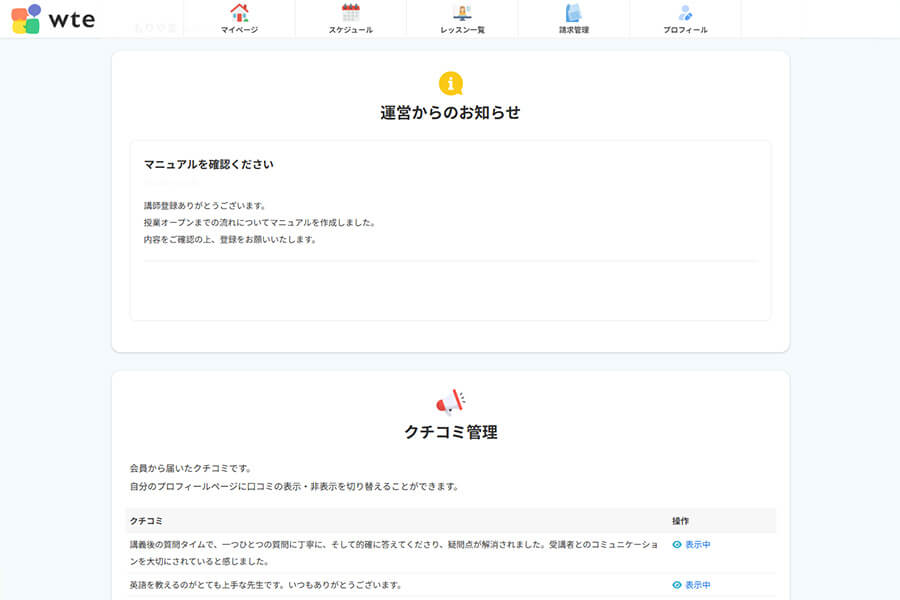
Task: Select the 請求管理 navigation label
Action: (573, 28)
